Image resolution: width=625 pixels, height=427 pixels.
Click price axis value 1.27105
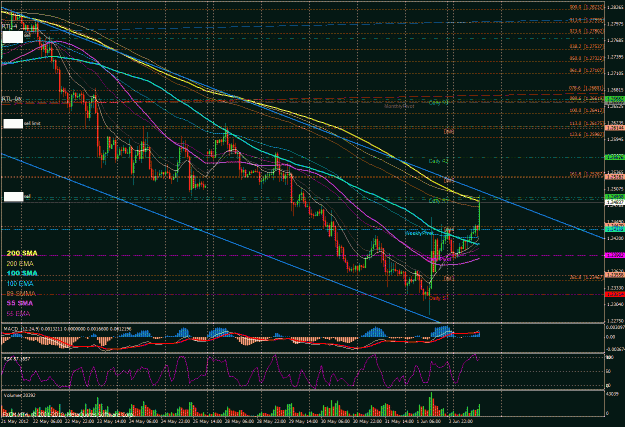(x=615, y=73)
